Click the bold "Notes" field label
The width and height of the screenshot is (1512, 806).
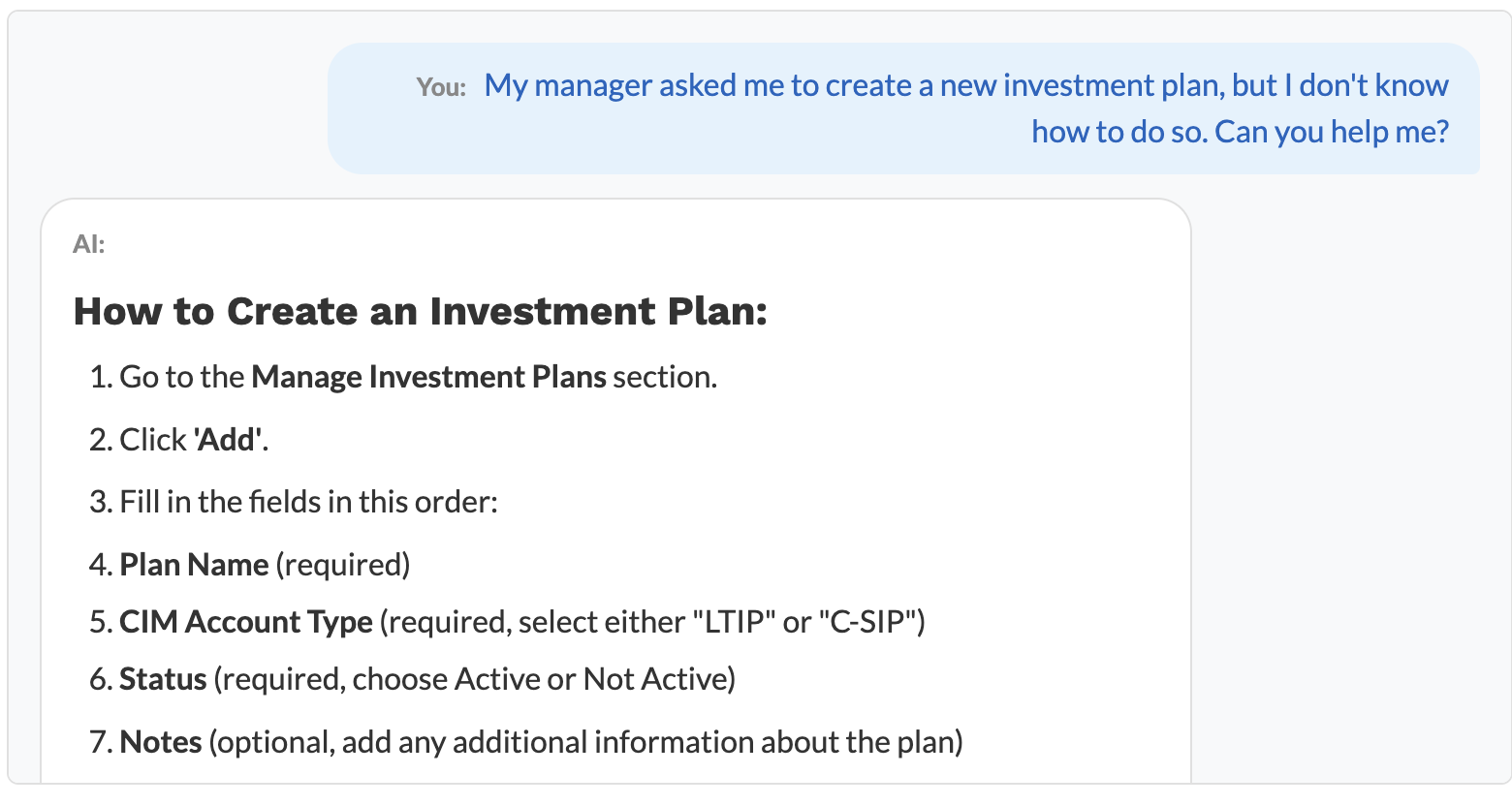tap(161, 742)
